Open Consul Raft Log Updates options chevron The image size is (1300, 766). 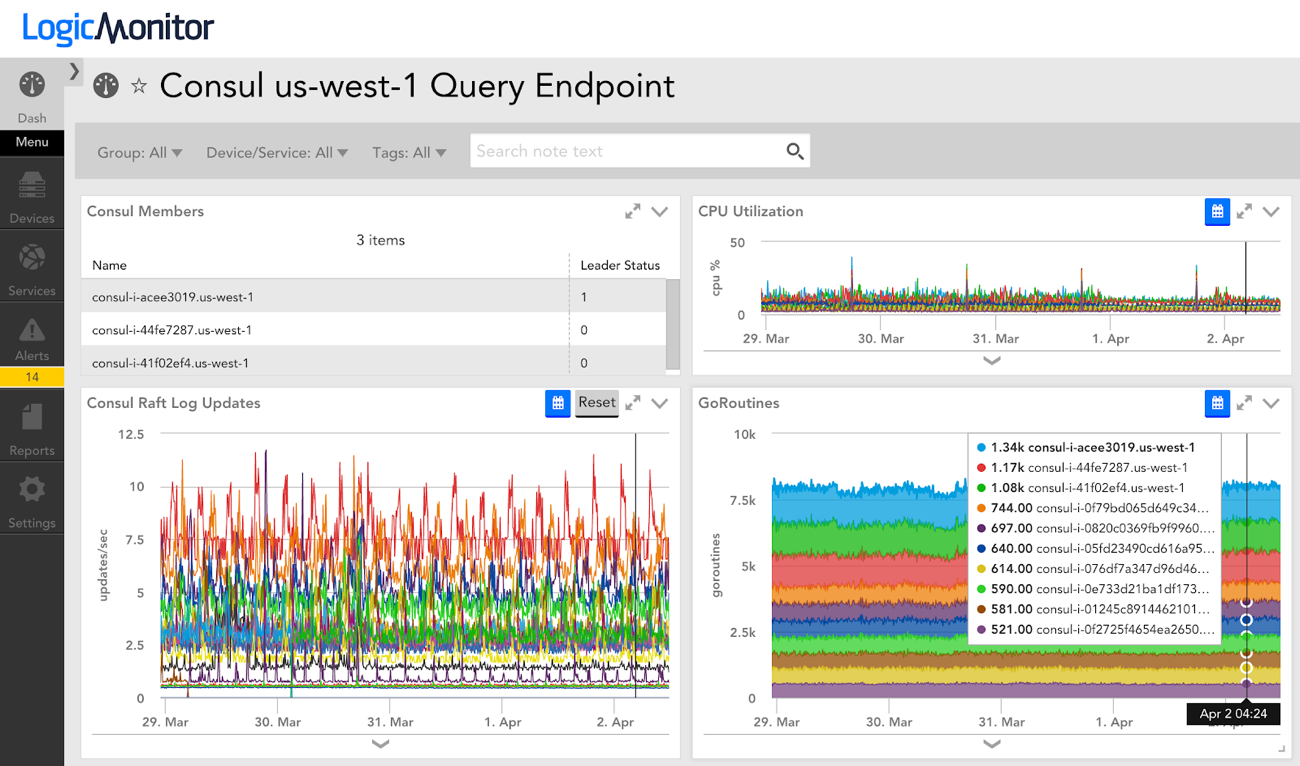[660, 403]
